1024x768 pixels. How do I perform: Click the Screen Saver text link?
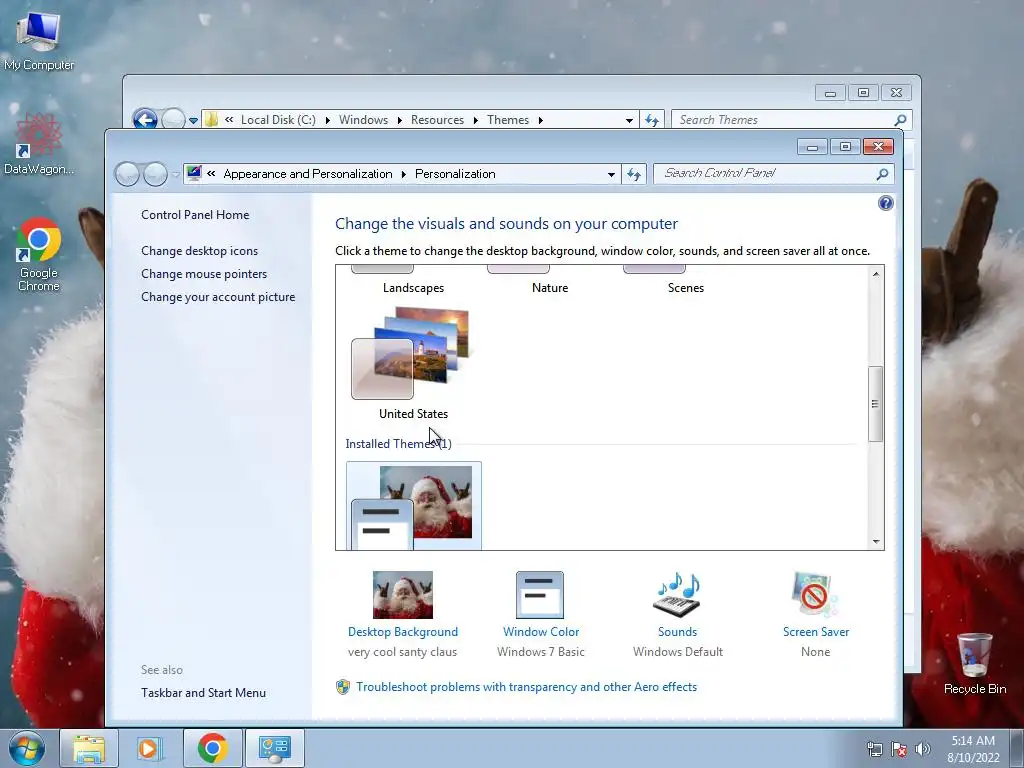[816, 632]
